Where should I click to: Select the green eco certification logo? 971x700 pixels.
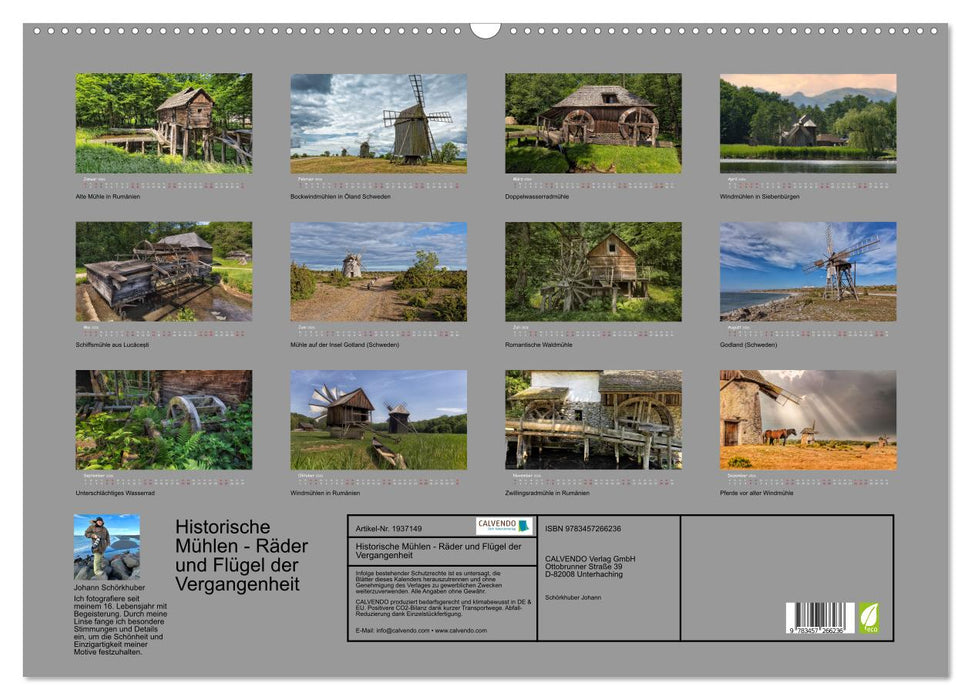[871, 618]
